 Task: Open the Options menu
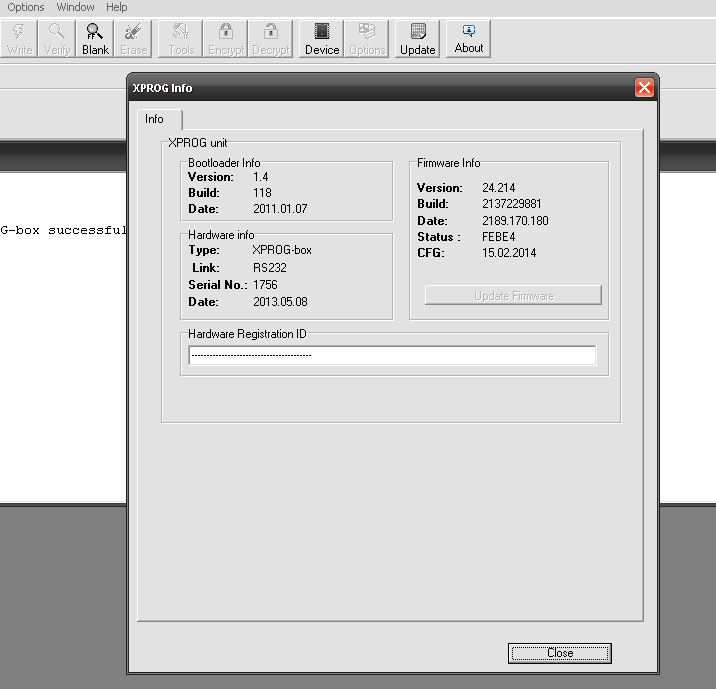click(x=26, y=7)
